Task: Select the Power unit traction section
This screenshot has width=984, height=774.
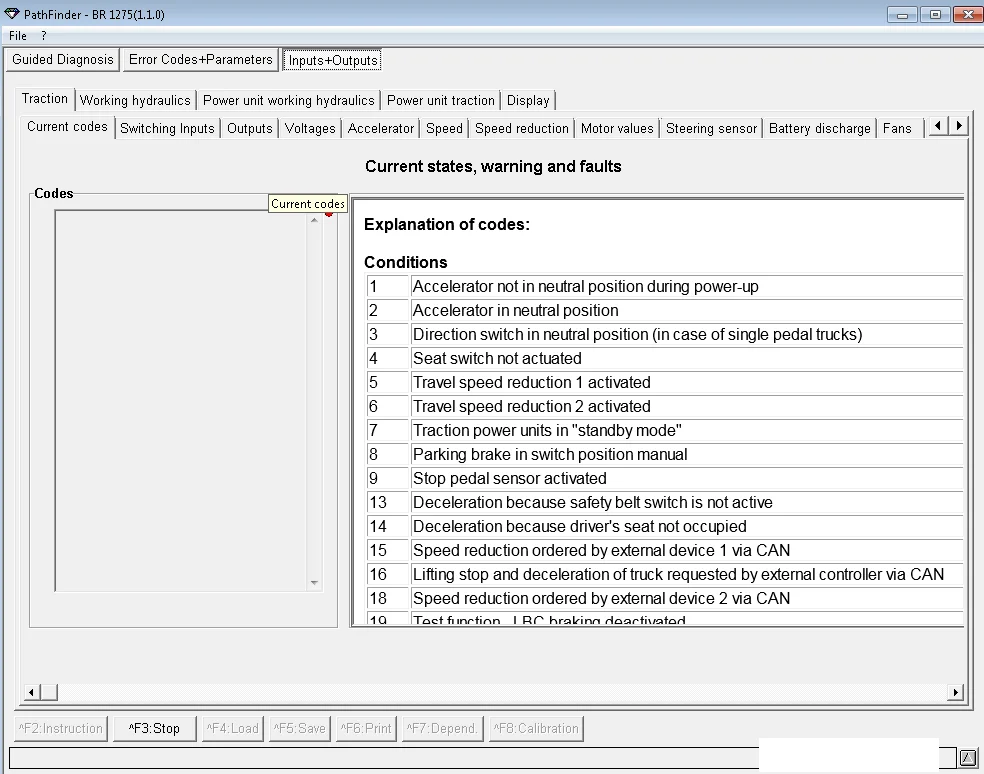Action: [440, 100]
